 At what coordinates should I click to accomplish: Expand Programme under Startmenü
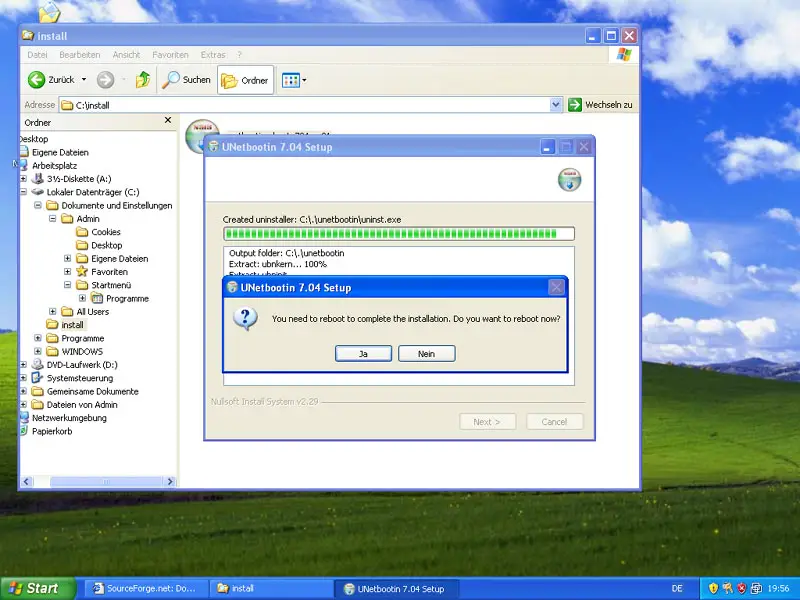pos(82,298)
